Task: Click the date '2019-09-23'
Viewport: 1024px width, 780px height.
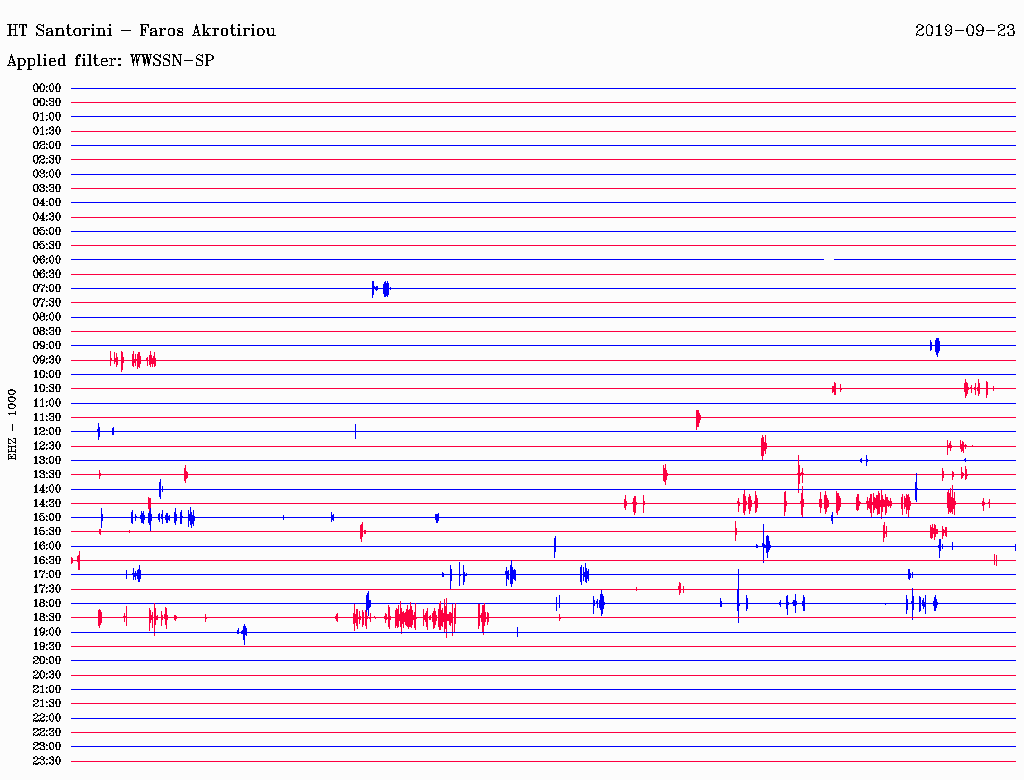Action: click(965, 31)
